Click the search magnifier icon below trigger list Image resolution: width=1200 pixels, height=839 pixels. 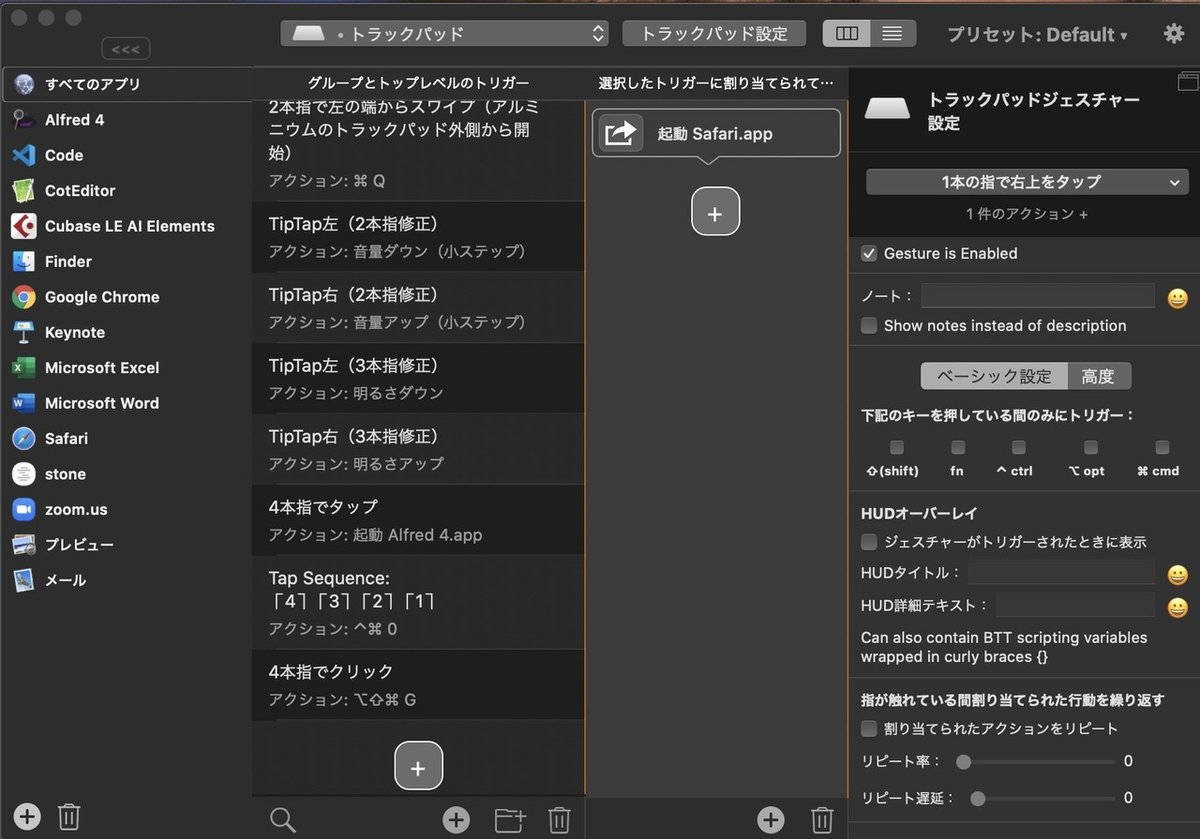tap(283, 819)
